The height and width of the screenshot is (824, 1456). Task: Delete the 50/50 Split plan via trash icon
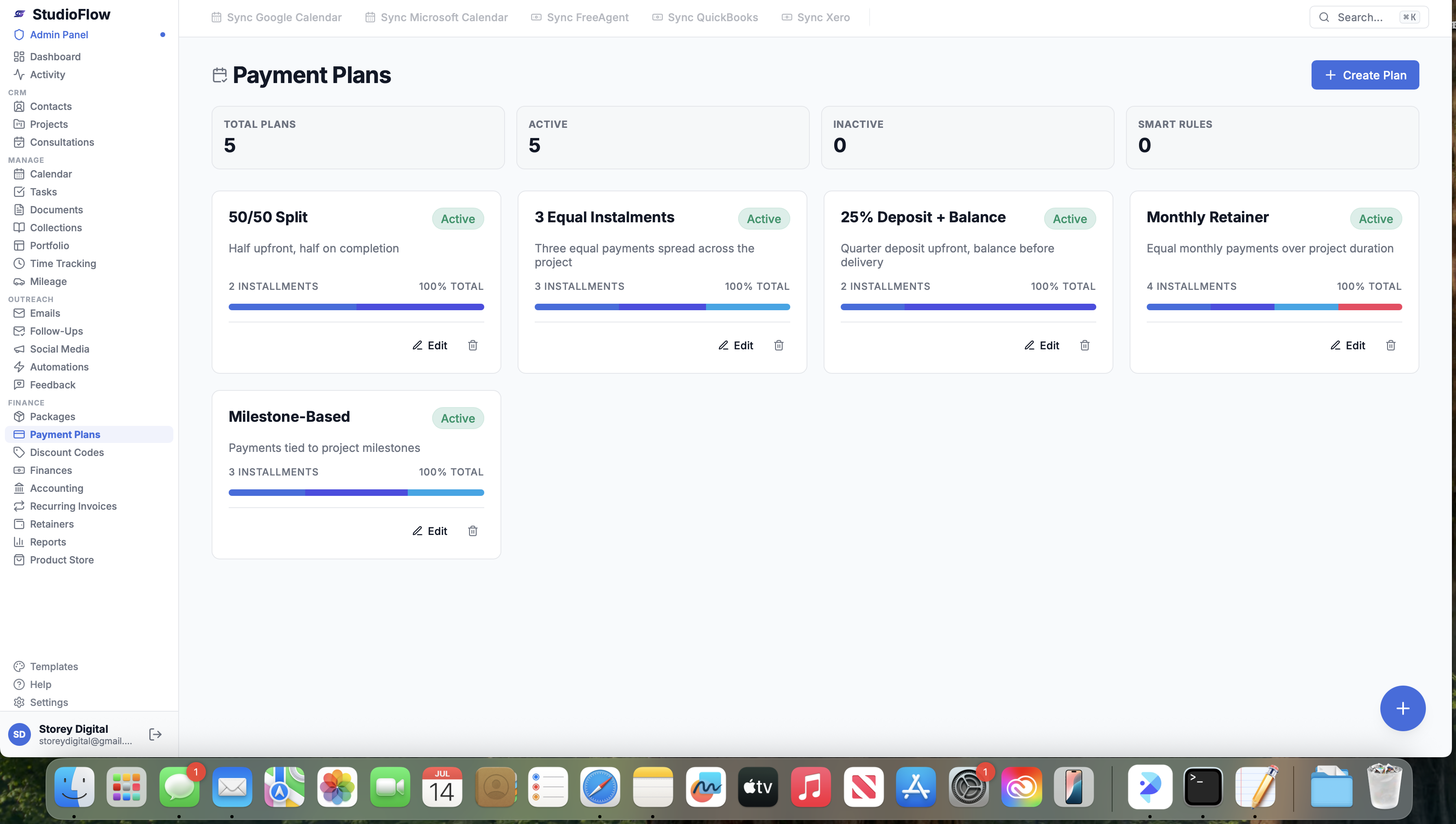click(473, 345)
